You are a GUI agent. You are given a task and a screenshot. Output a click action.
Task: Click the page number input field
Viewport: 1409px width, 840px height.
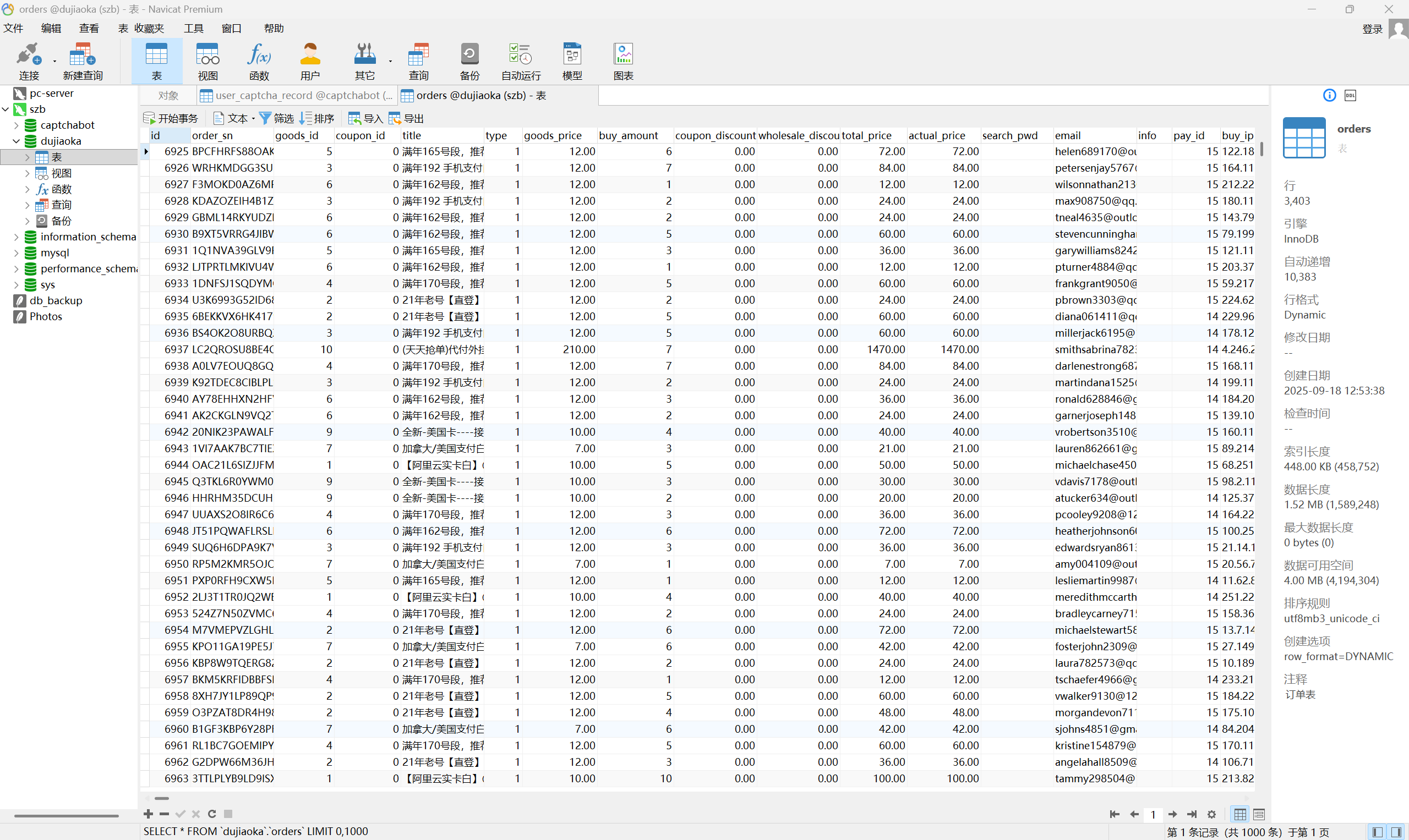click(1153, 815)
